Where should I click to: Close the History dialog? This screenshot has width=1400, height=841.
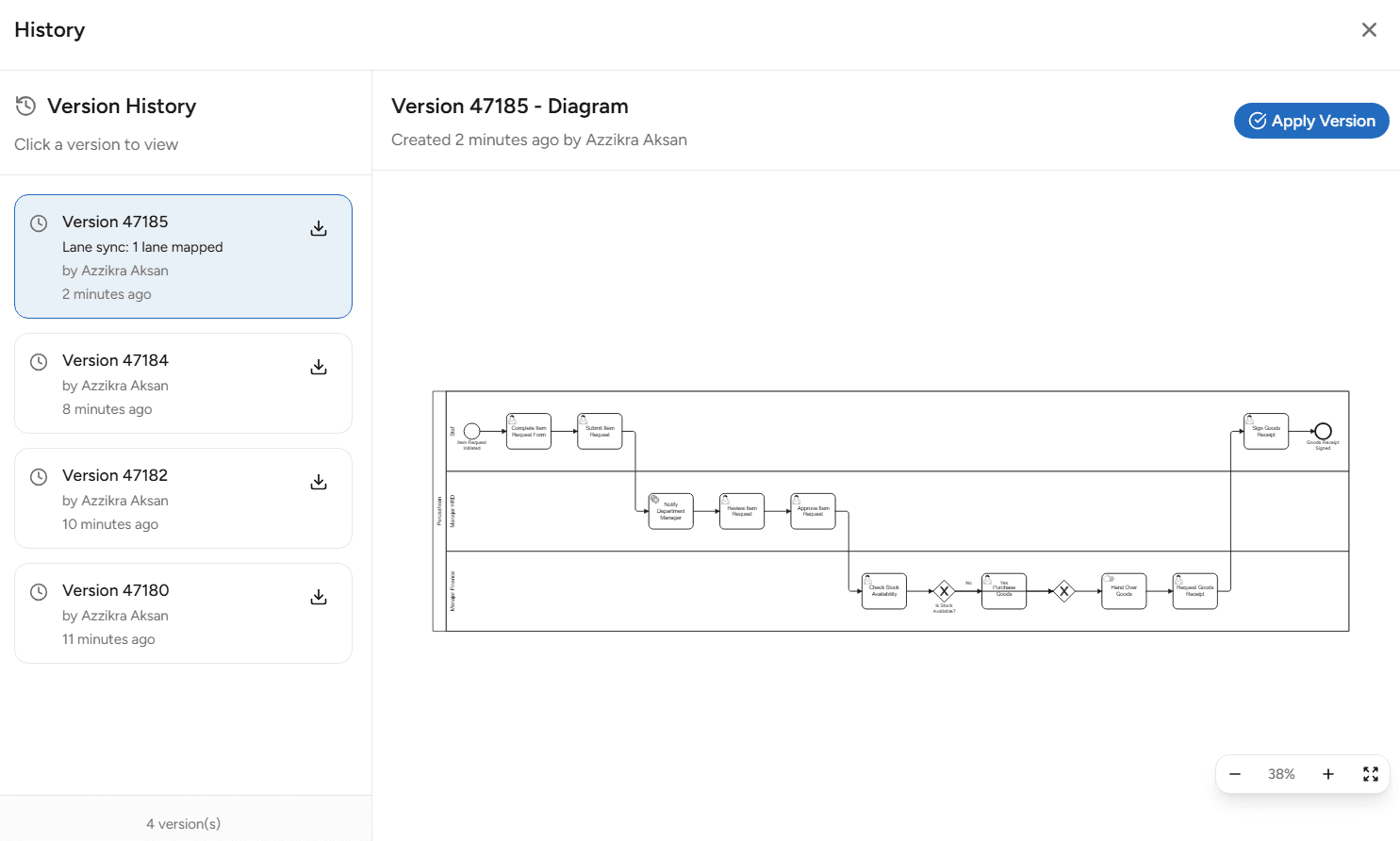click(1369, 29)
